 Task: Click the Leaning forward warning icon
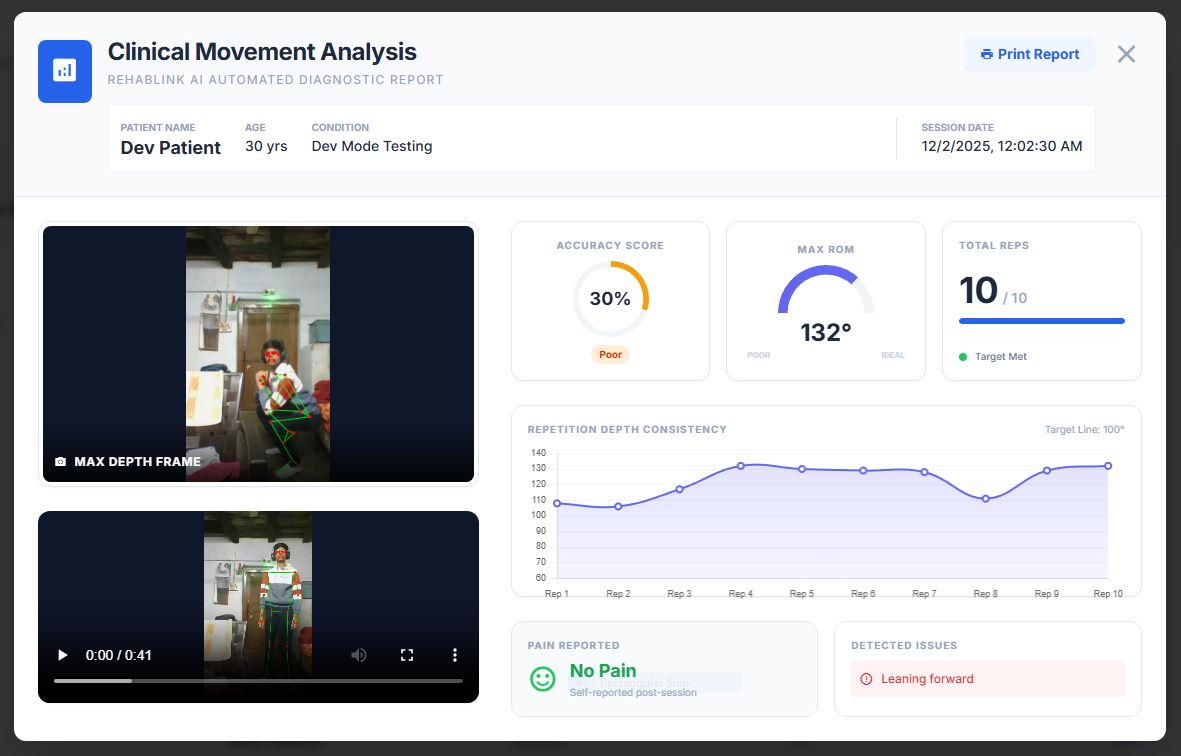point(866,679)
